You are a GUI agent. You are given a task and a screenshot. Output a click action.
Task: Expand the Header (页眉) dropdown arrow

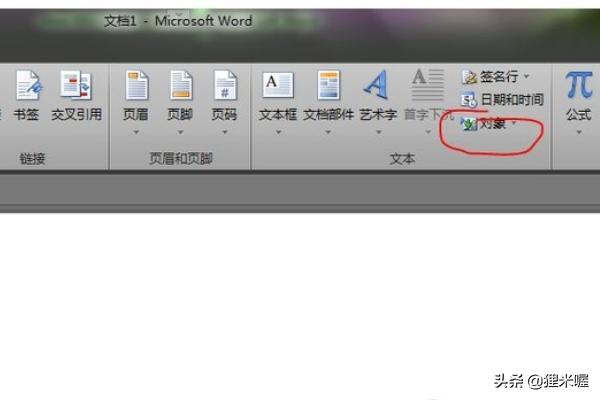(x=136, y=132)
